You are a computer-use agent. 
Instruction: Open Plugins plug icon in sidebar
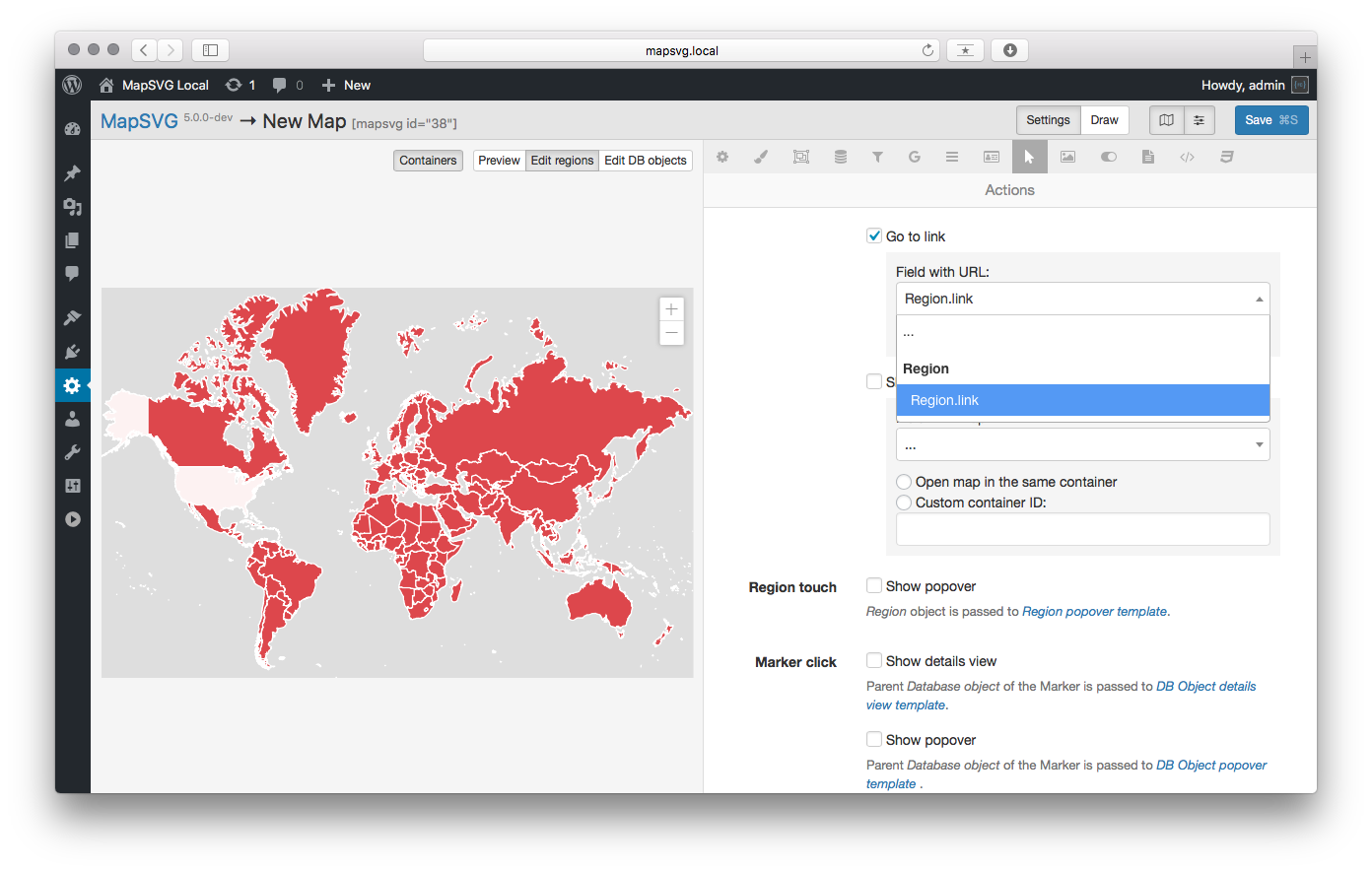coord(72,352)
